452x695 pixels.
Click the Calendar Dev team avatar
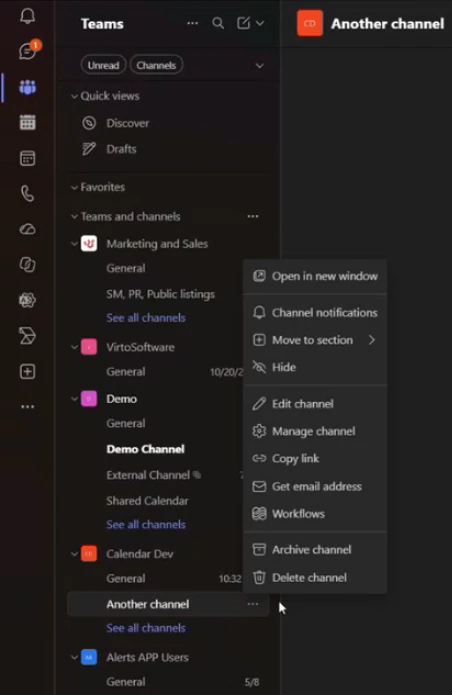[x=89, y=554]
